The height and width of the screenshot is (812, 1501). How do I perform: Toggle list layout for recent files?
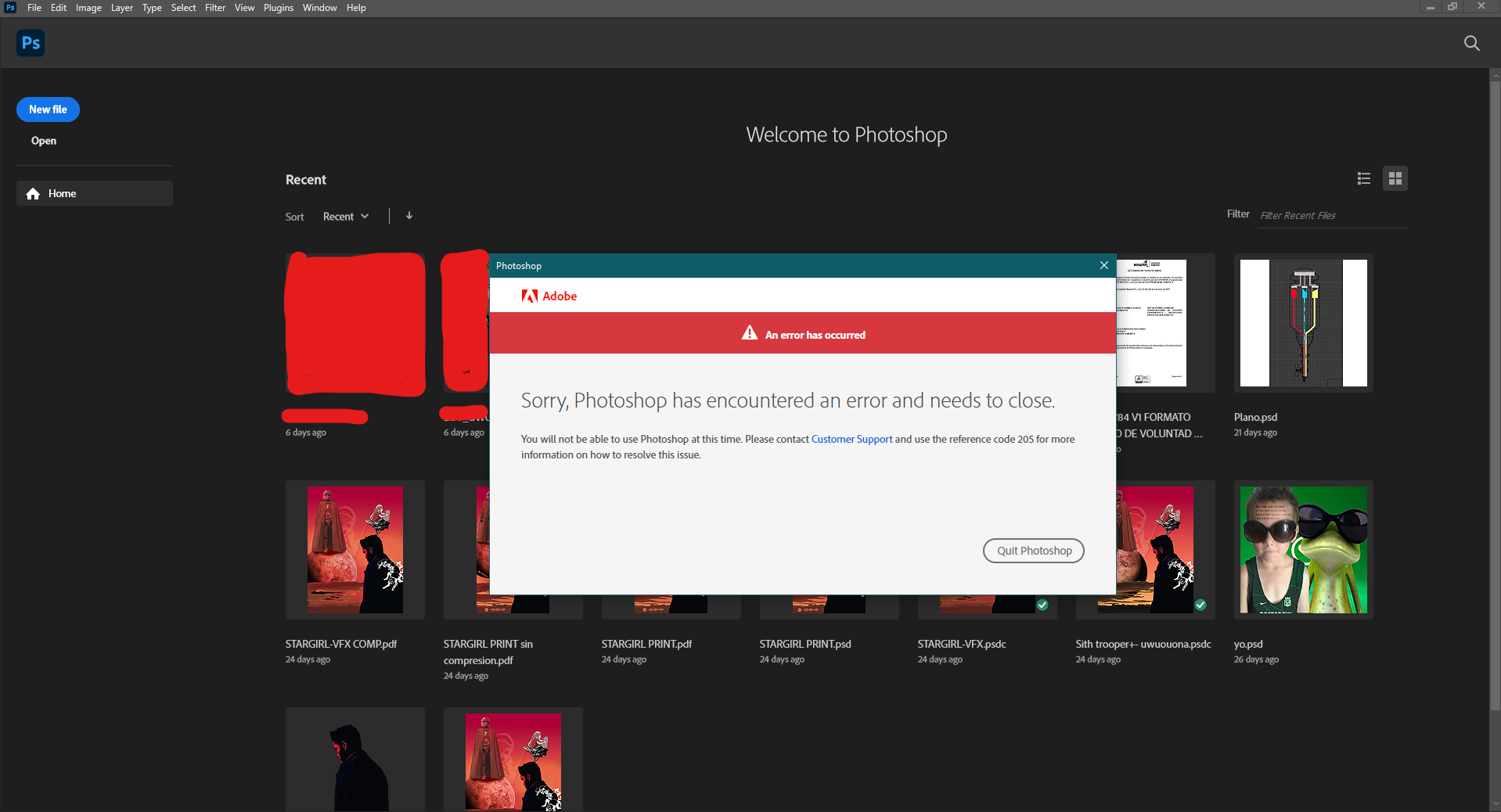(1363, 178)
